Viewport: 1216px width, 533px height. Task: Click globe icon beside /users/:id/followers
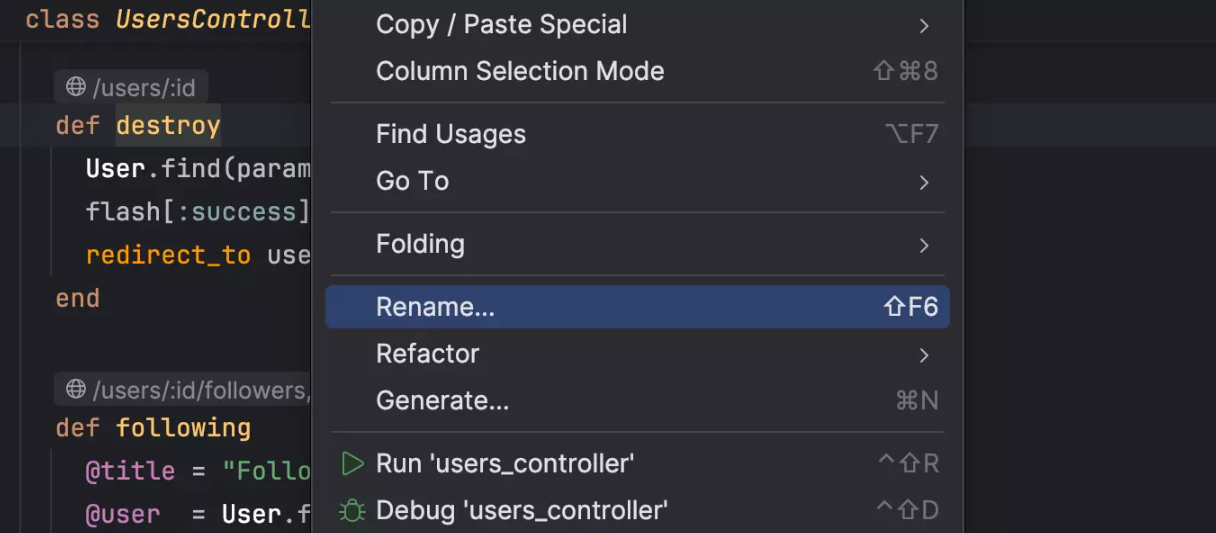[x=76, y=389]
